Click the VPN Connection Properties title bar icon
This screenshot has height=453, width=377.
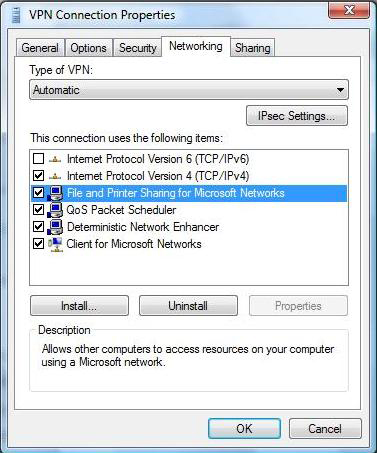coord(16,15)
